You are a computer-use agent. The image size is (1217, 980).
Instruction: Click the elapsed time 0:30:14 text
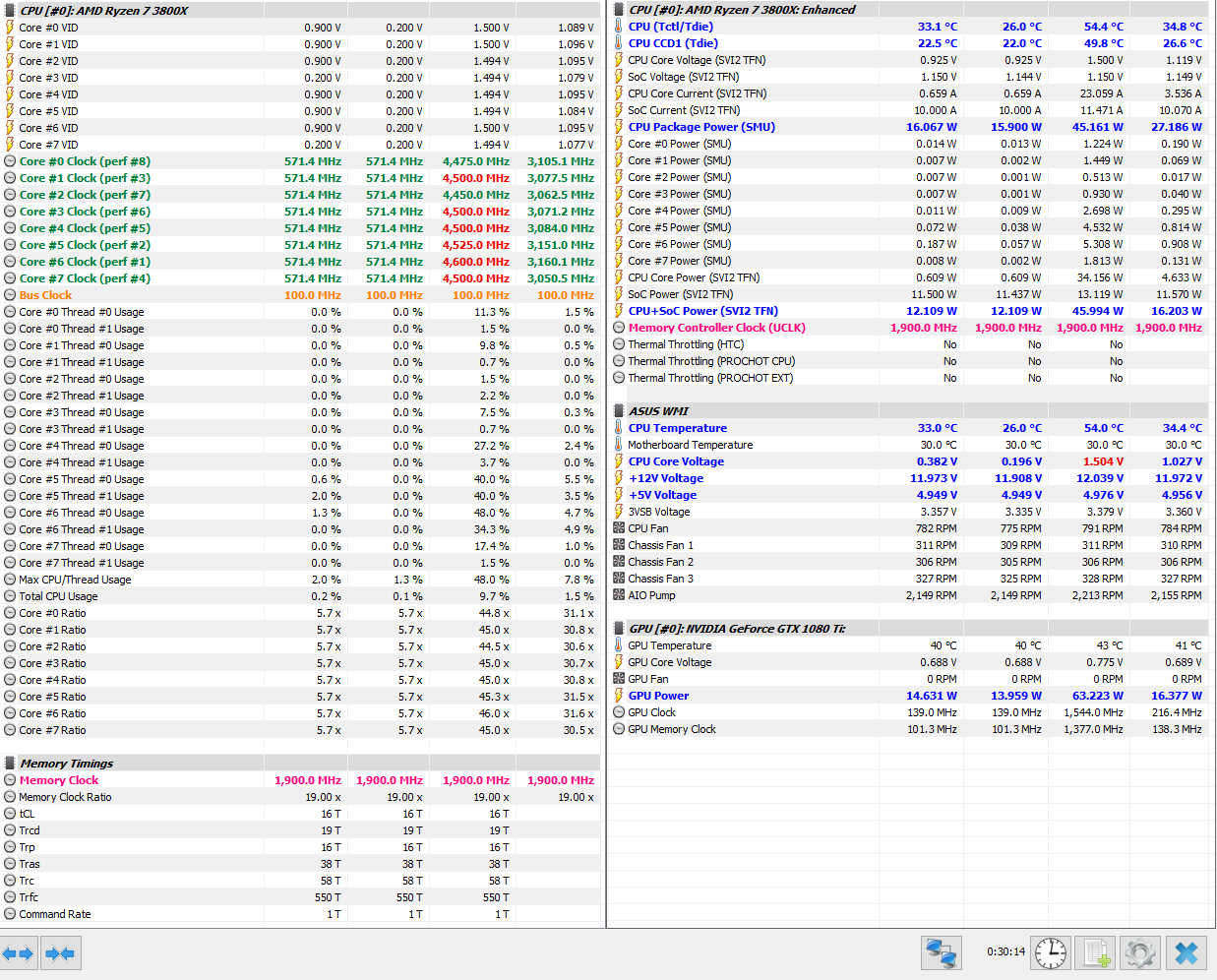(1005, 951)
